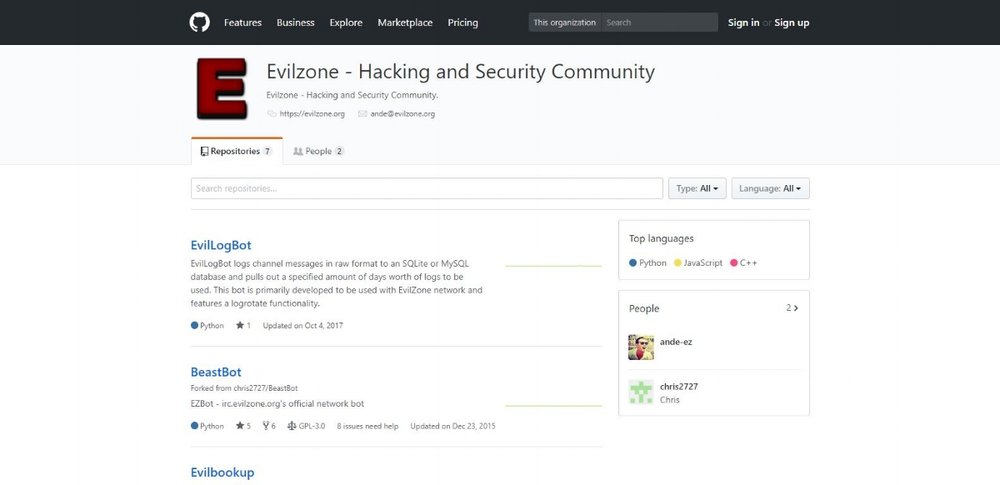Screen dimensions: 1000x485
Task: Click the GitHub octocat logo
Action: [200, 22]
